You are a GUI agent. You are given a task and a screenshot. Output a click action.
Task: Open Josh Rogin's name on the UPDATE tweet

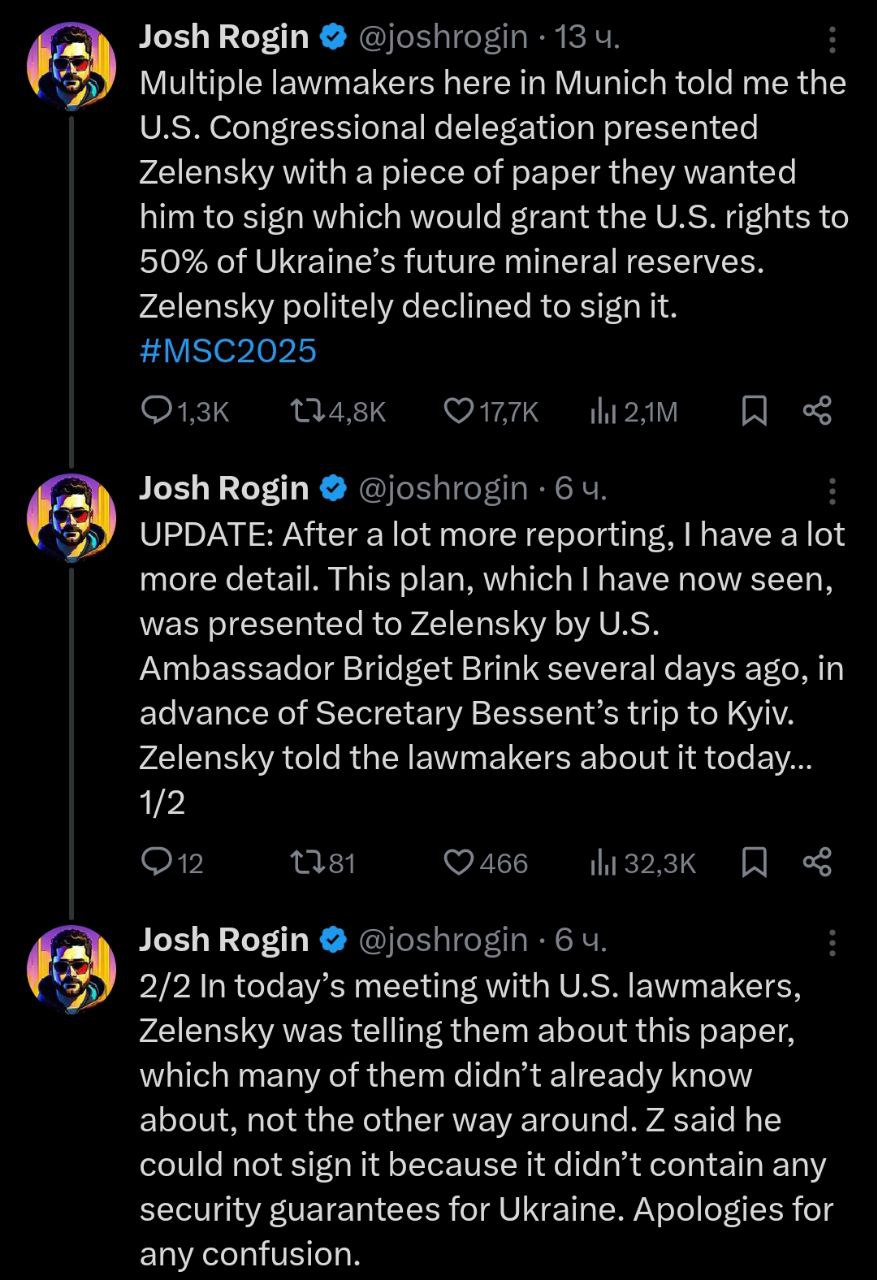(224, 488)
